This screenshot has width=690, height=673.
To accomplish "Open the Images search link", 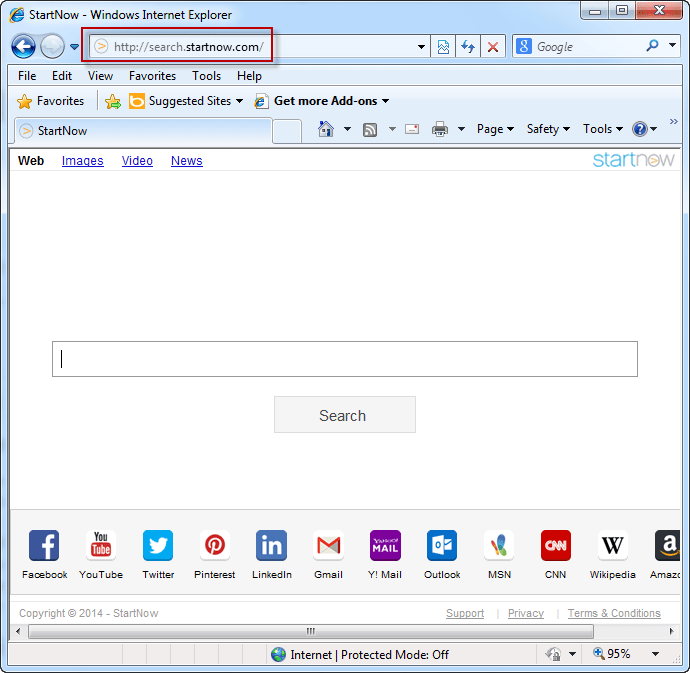I will 82,161.
